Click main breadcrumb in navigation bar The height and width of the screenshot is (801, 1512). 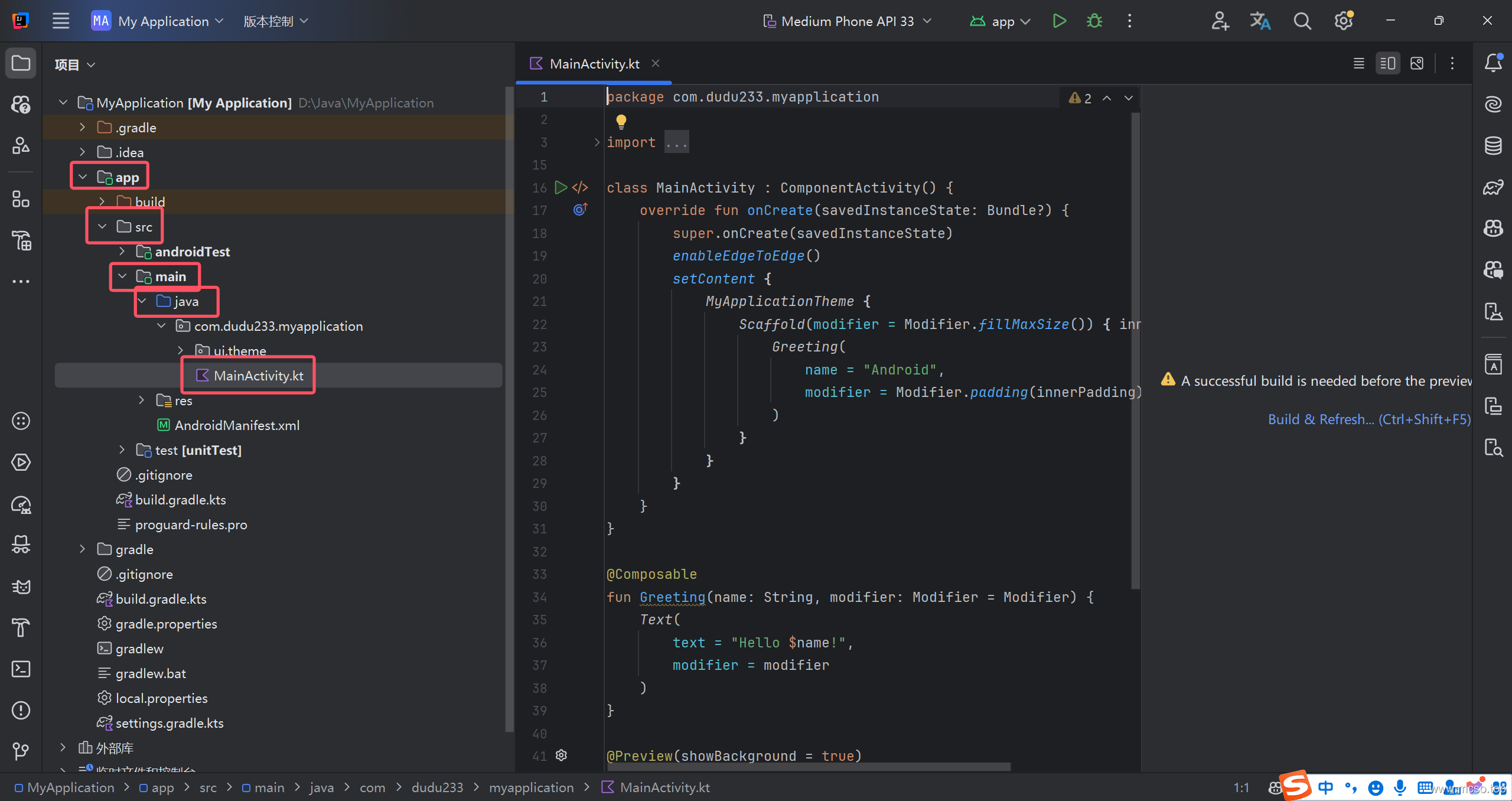(263, 787)
